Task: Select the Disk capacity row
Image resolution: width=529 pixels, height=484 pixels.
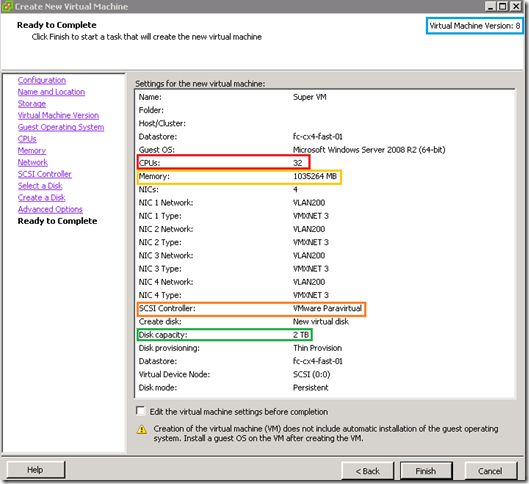Action: [x=224, y=335]
